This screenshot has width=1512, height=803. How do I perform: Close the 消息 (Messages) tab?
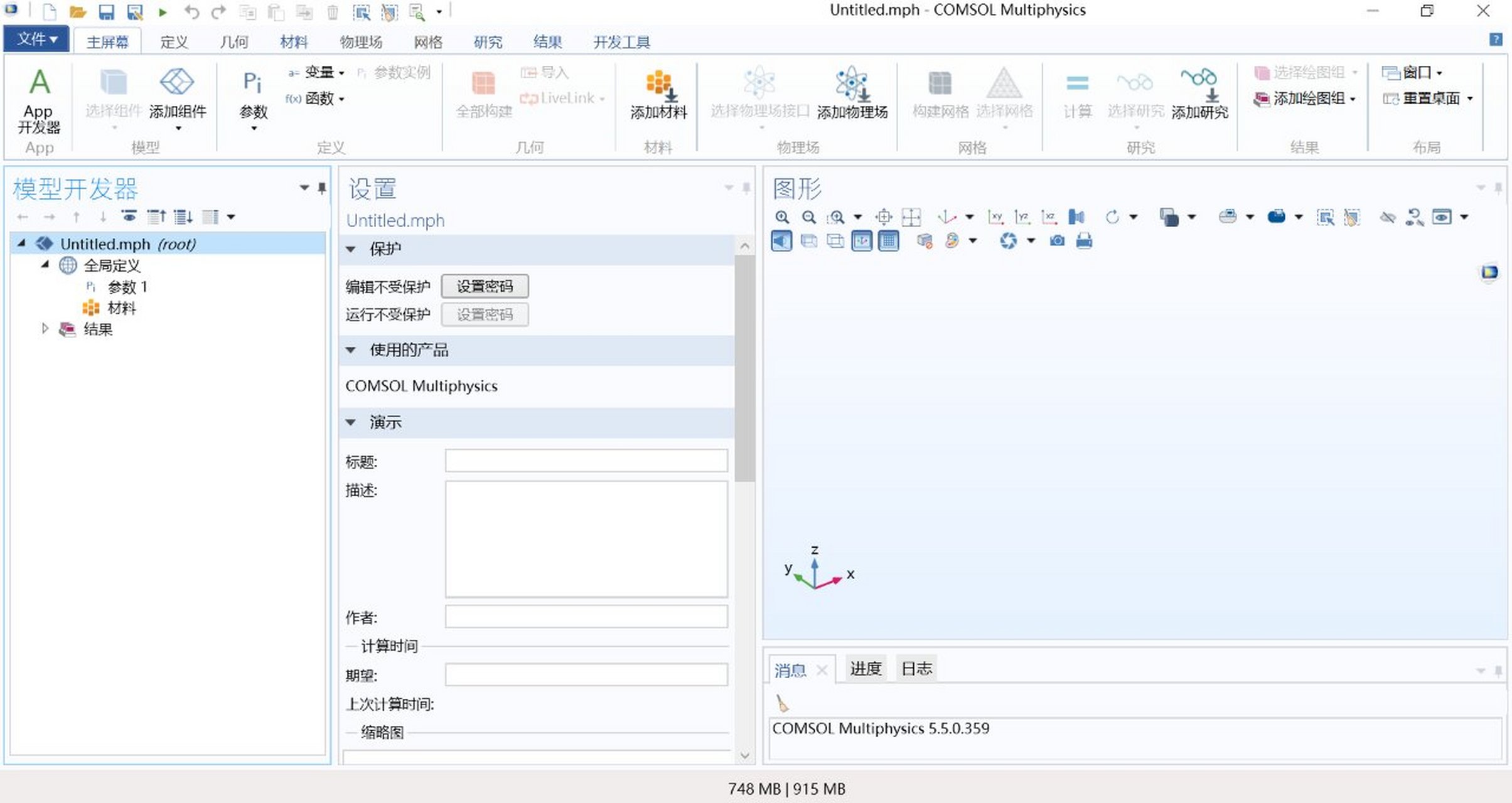coord(822,671)
